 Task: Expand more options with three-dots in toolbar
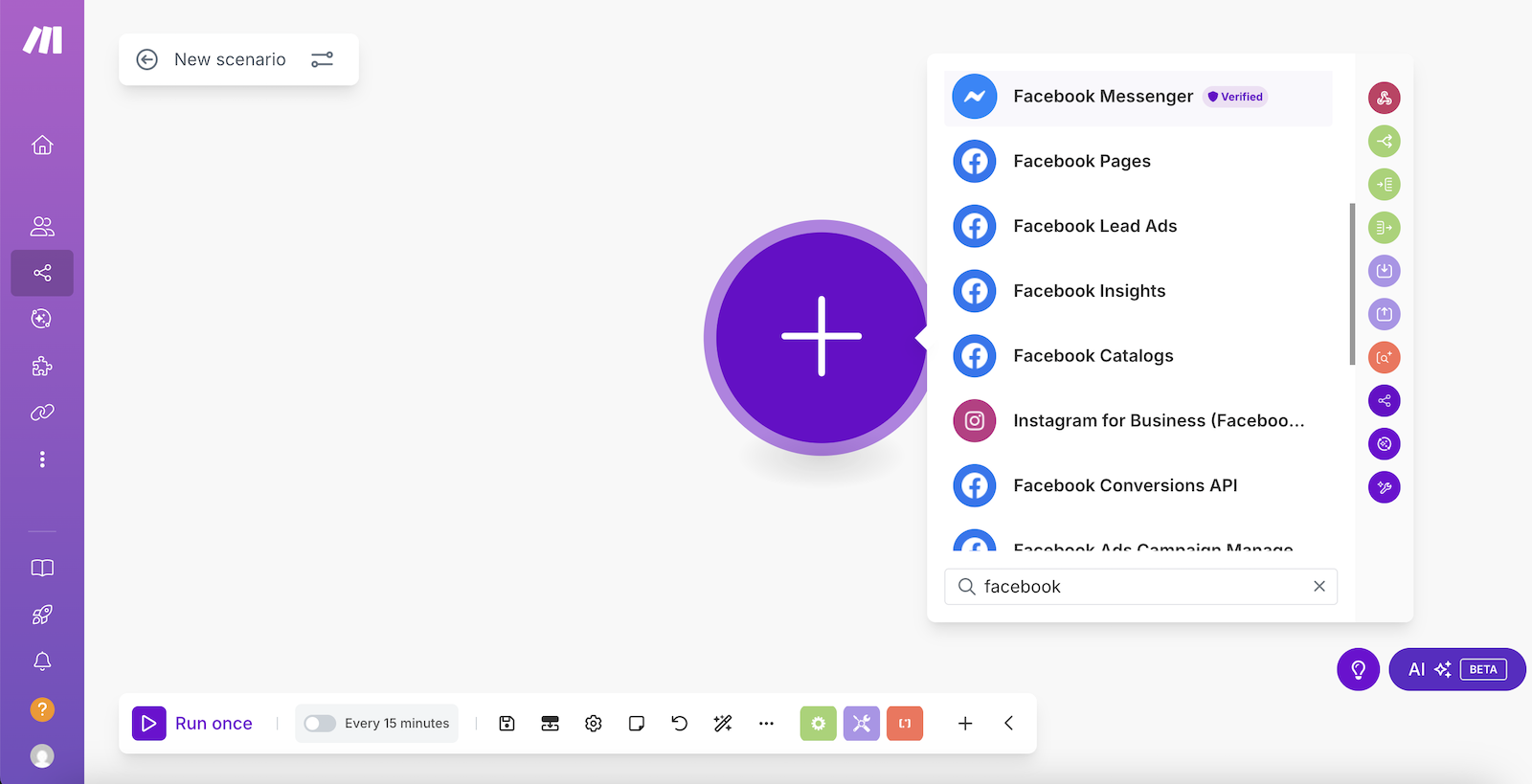[x=766, y=724]
